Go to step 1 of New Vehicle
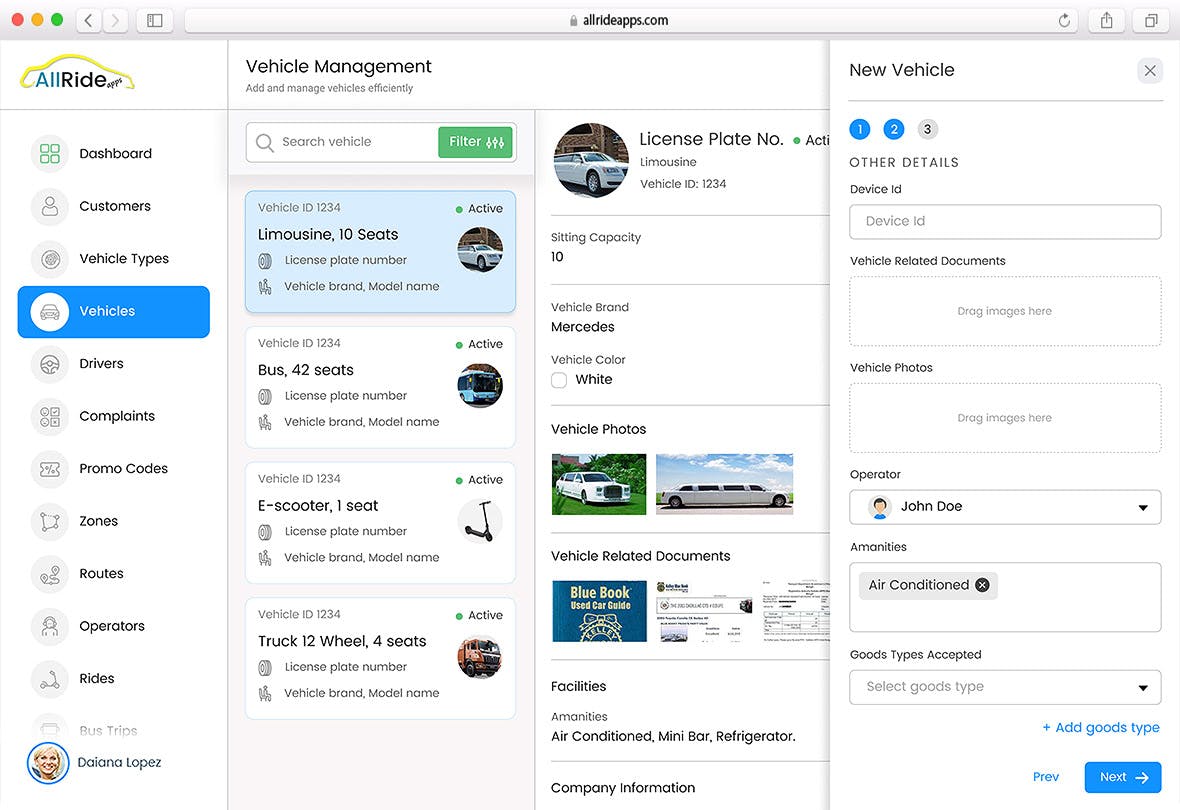Viewport: 1180px width, 810px height. pyautogui.click(x=859, y=129)
